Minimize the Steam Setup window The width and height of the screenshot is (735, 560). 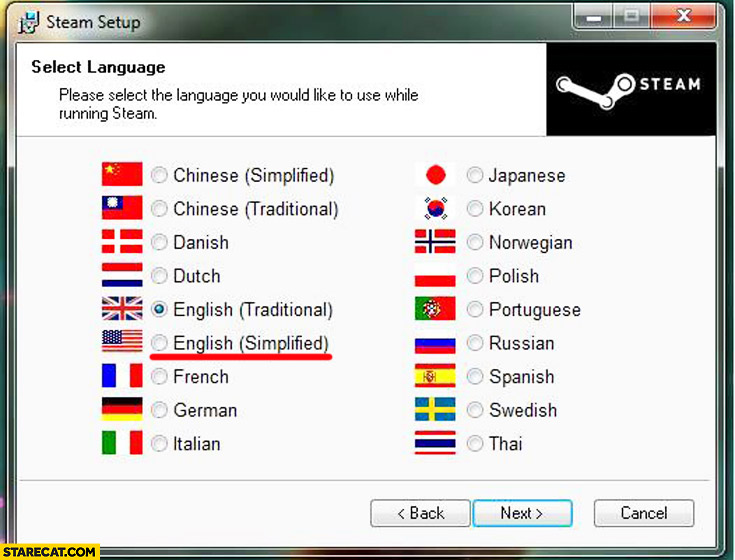(594, 17)
